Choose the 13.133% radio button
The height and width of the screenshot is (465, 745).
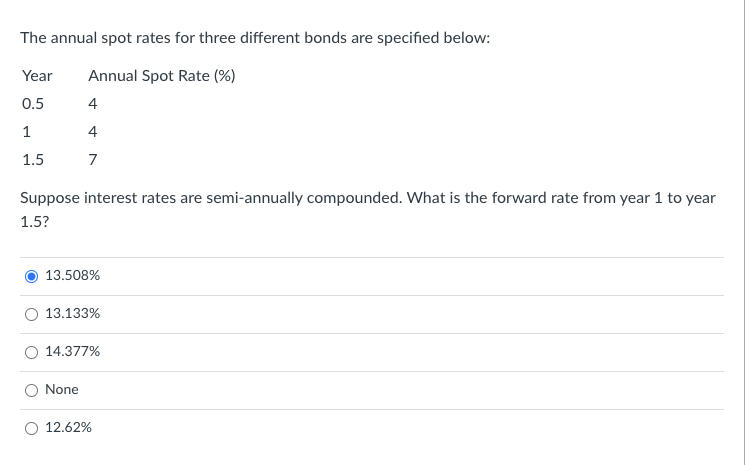(x=32, y=313)
